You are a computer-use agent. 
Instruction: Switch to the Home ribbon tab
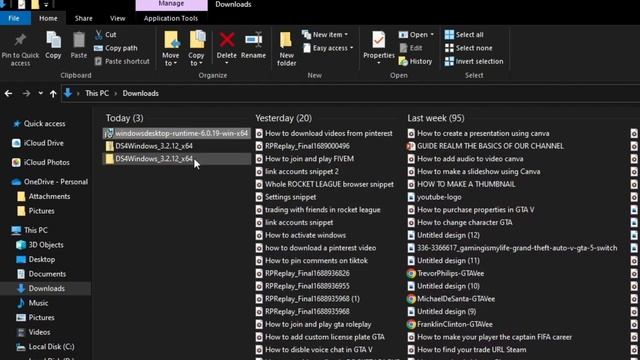click(48, 18)
